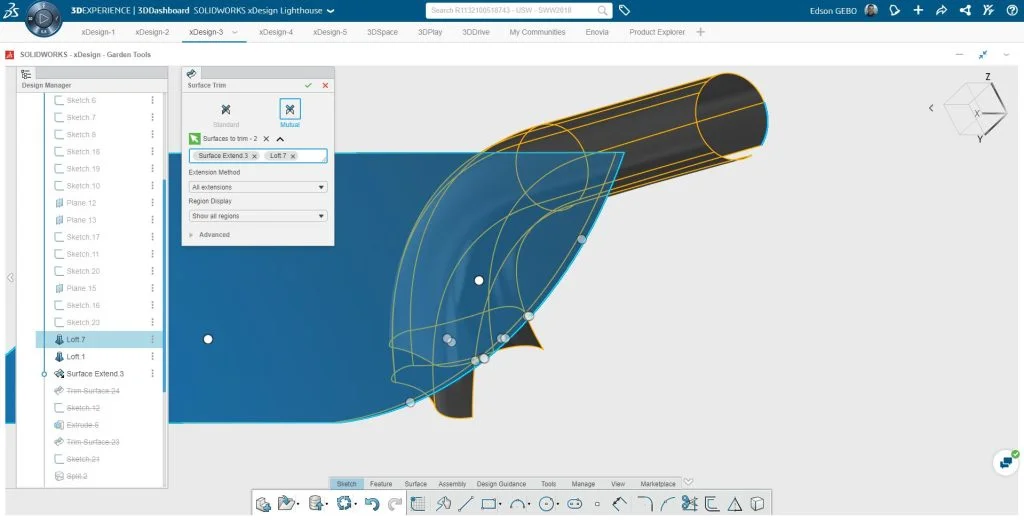The height and width of the screenshot is (521, 1024).
Task: Open the Help question mark icon
Action: 1012,11
